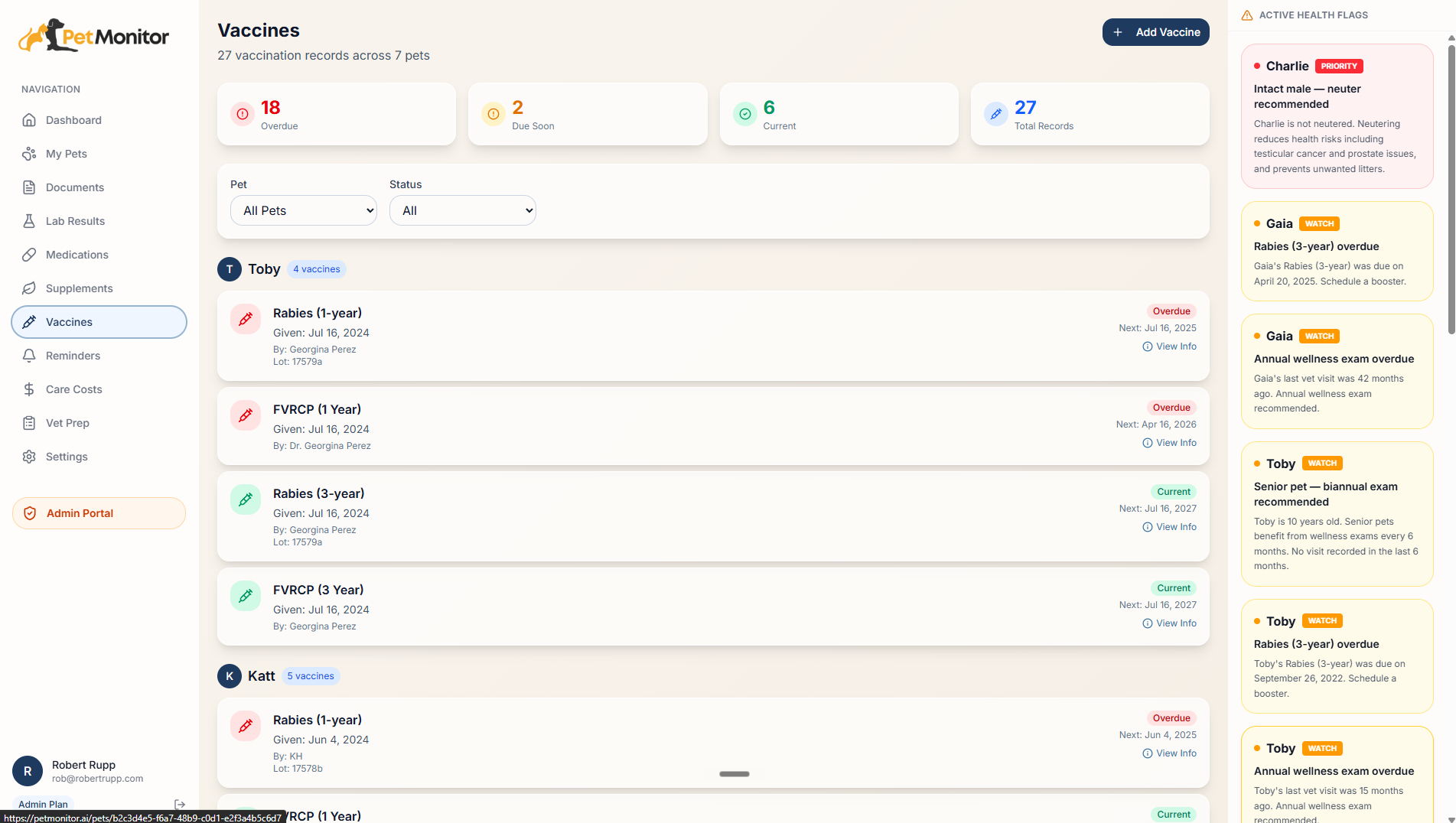Click the Active Health Flags warning icon

[1247, 15]
